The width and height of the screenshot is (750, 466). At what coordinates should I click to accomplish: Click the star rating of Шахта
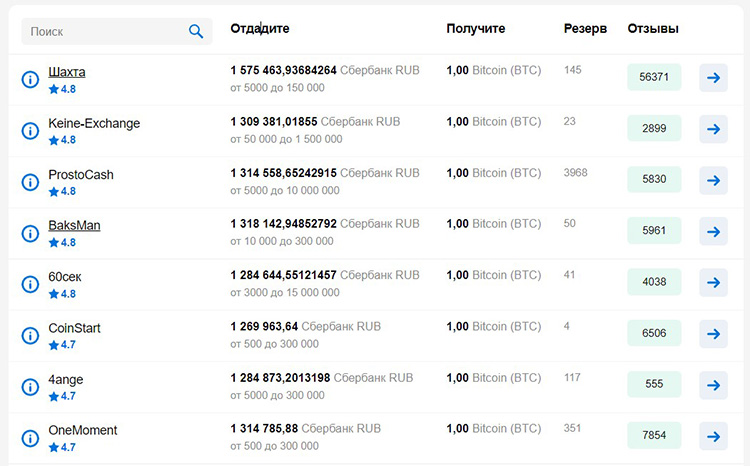pyautogui.click(x=62, y=89)
